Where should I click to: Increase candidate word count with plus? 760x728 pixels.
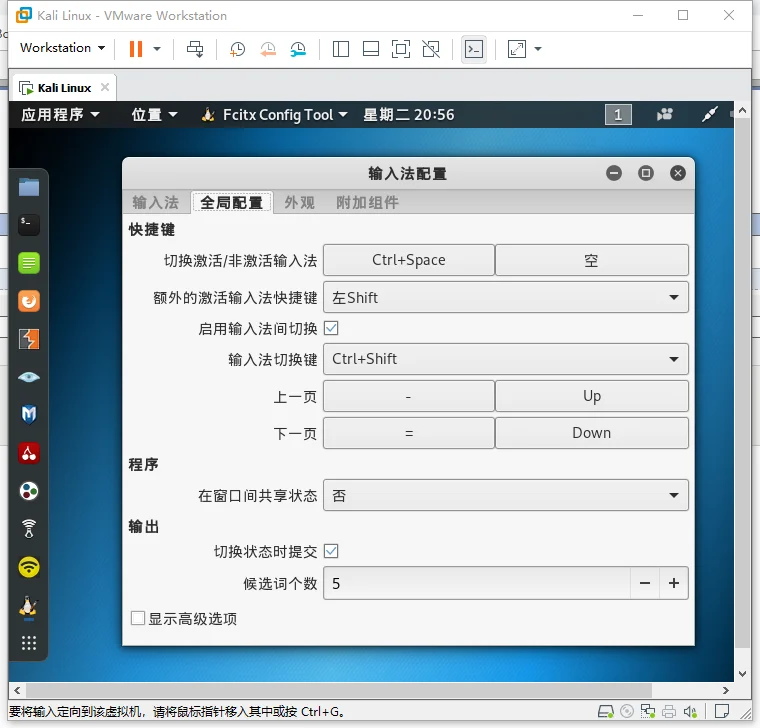(674, 583)
